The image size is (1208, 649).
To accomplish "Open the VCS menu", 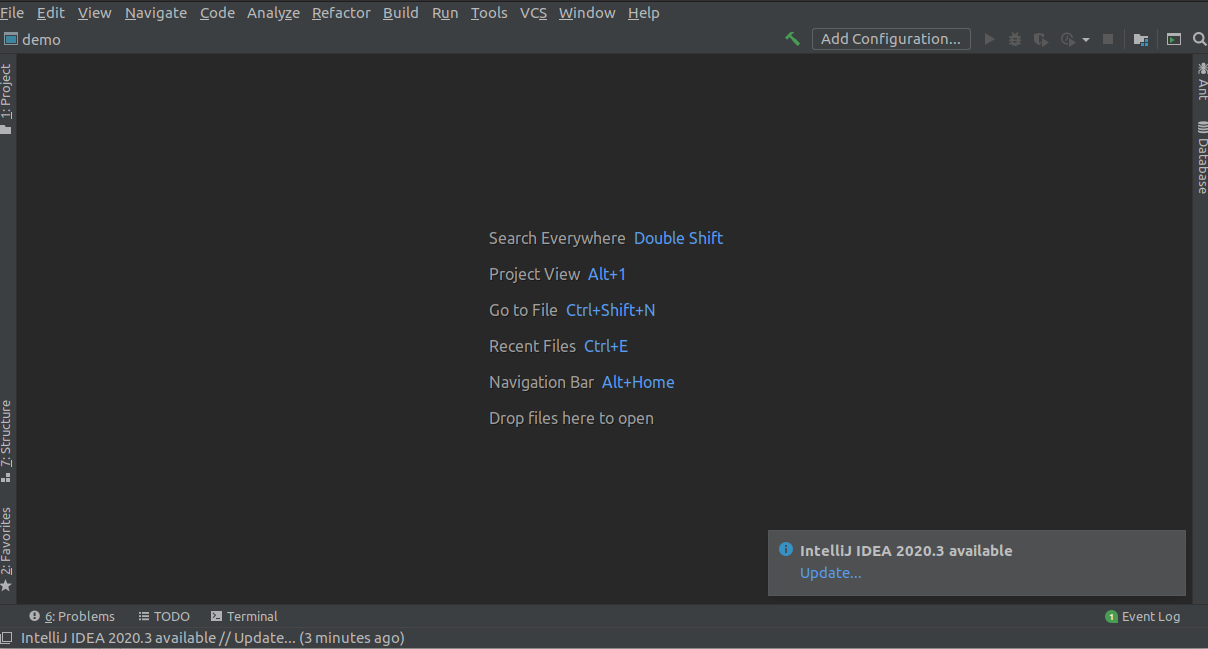I will pos(533,13).
